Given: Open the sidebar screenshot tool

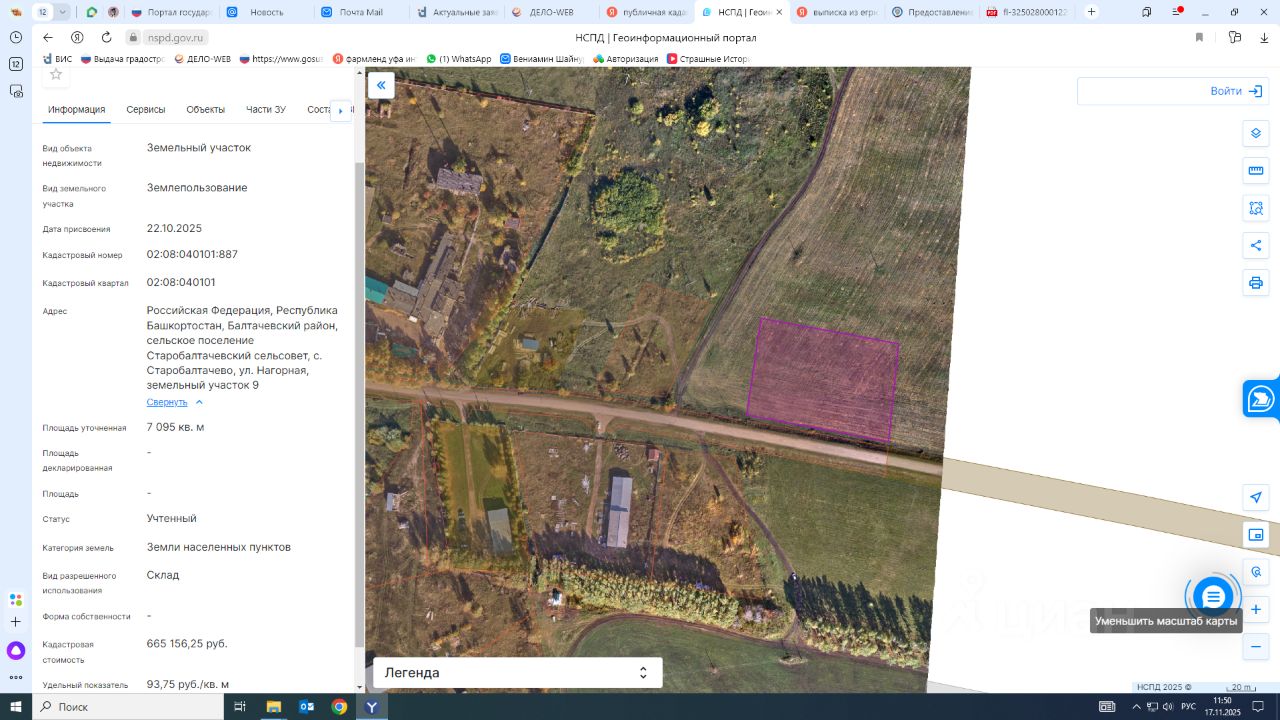Looking at the screenshot, I should [15, 91].
